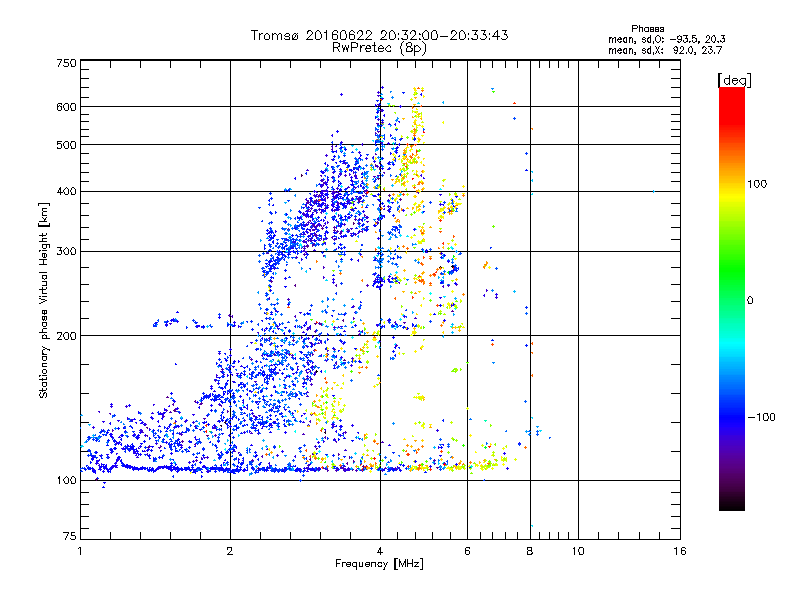
Task: Click y-axis tick label '100'
Action: click(x=66, y=480)
